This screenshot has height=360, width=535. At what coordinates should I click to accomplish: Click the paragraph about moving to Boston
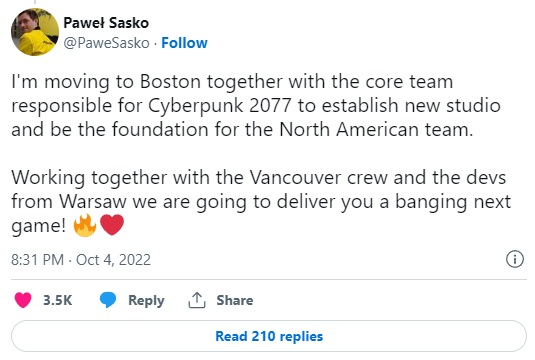coord(256,105)
